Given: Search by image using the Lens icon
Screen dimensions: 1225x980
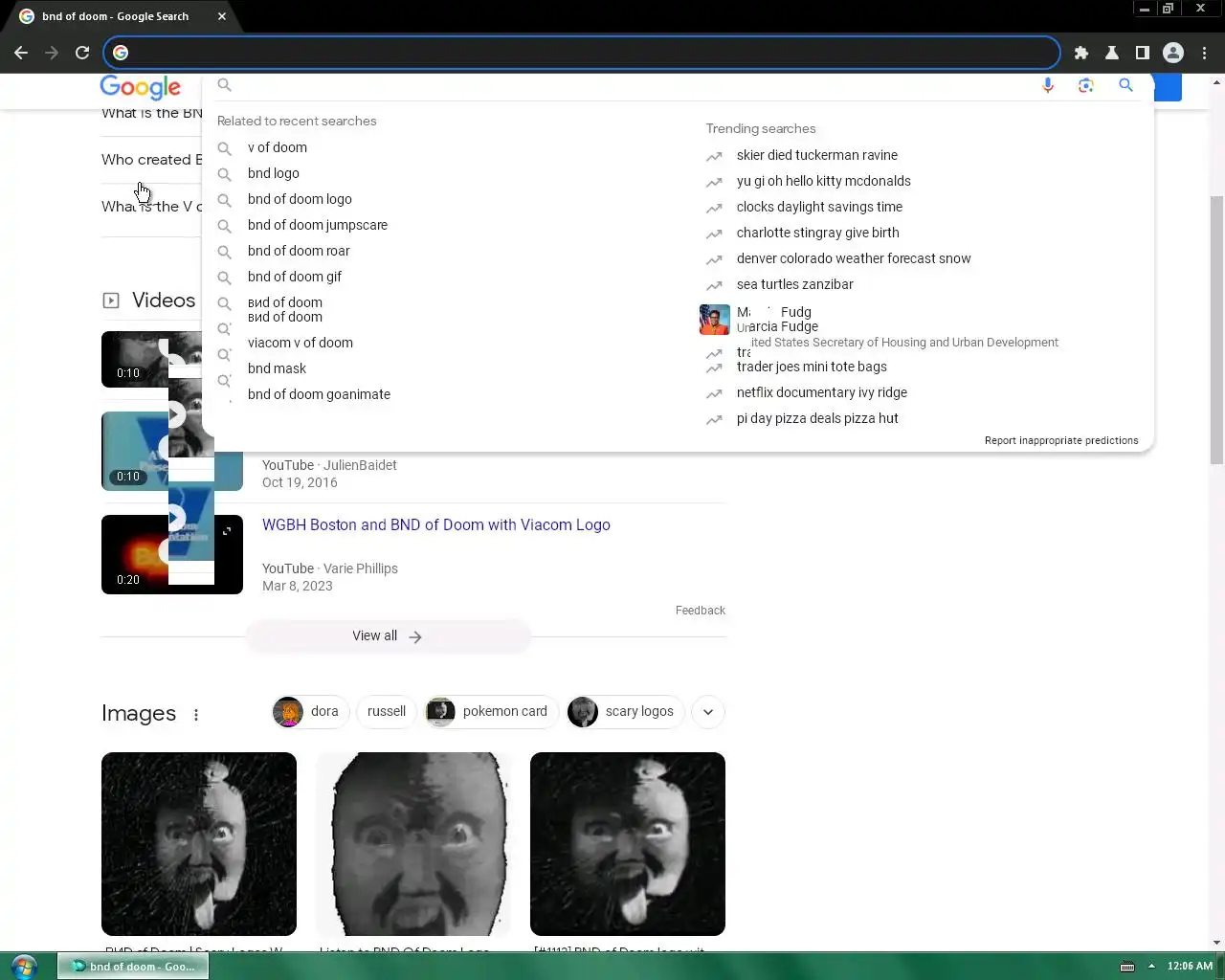Looking at the screenshot, I should 1086,85.
